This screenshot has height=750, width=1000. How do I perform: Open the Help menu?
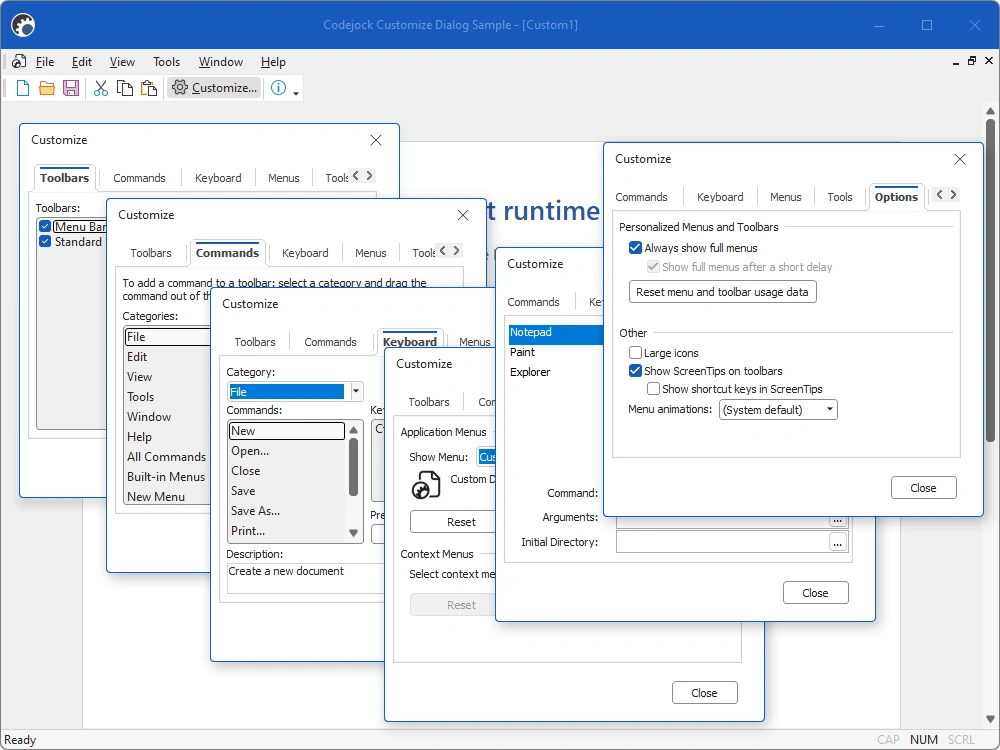273,62
